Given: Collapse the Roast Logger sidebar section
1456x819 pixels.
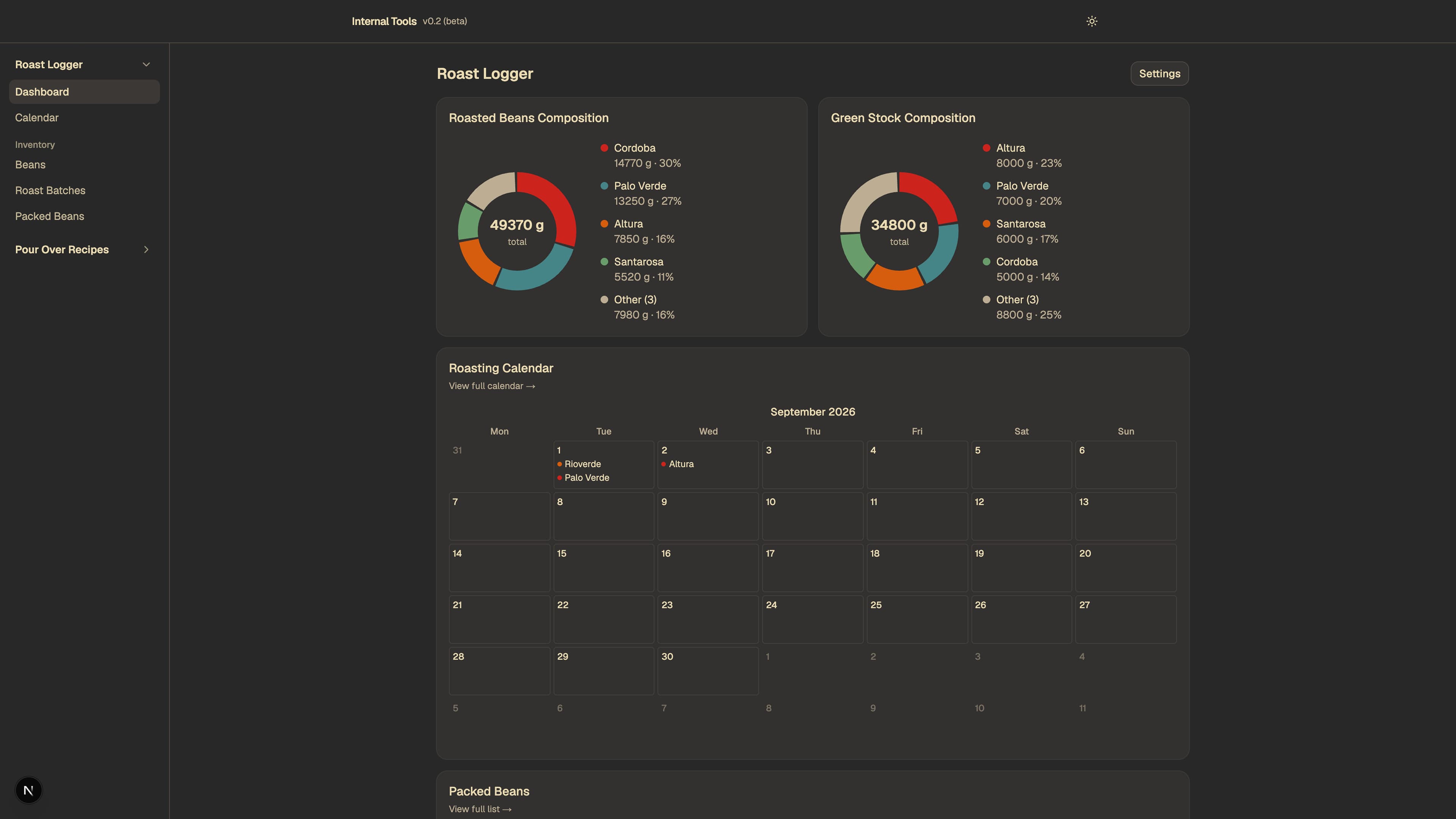Looking at the screenshot, I should (x=146, y=64).
